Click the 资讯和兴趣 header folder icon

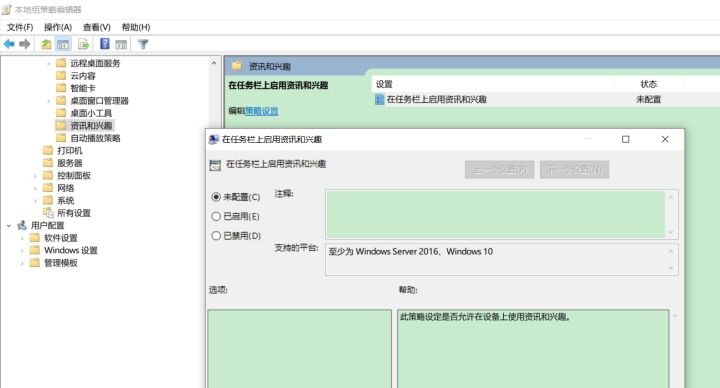click(x=237, y=66)
